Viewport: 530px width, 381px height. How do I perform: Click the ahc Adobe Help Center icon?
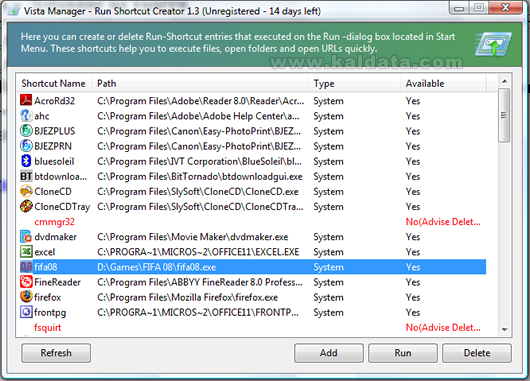pyautogui.click(x=26, y=116)
